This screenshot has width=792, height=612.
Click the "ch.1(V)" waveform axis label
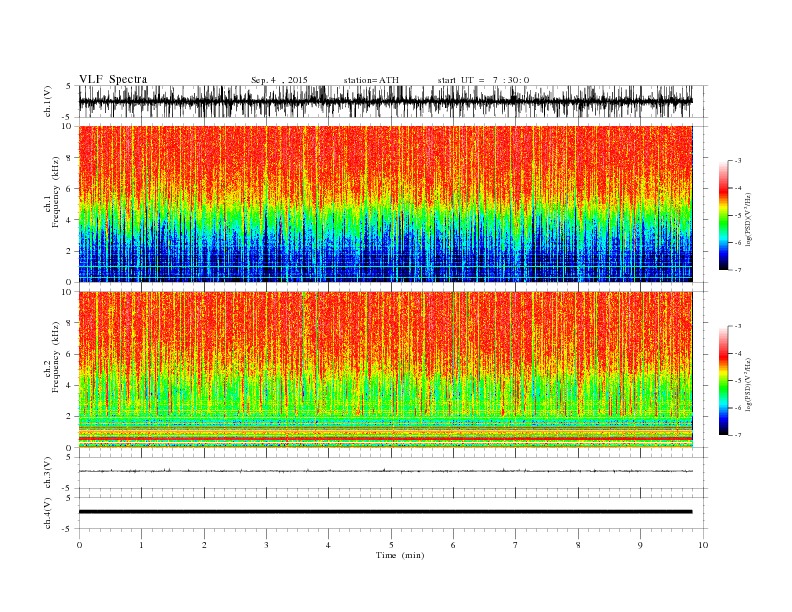(x=48, y=101)
